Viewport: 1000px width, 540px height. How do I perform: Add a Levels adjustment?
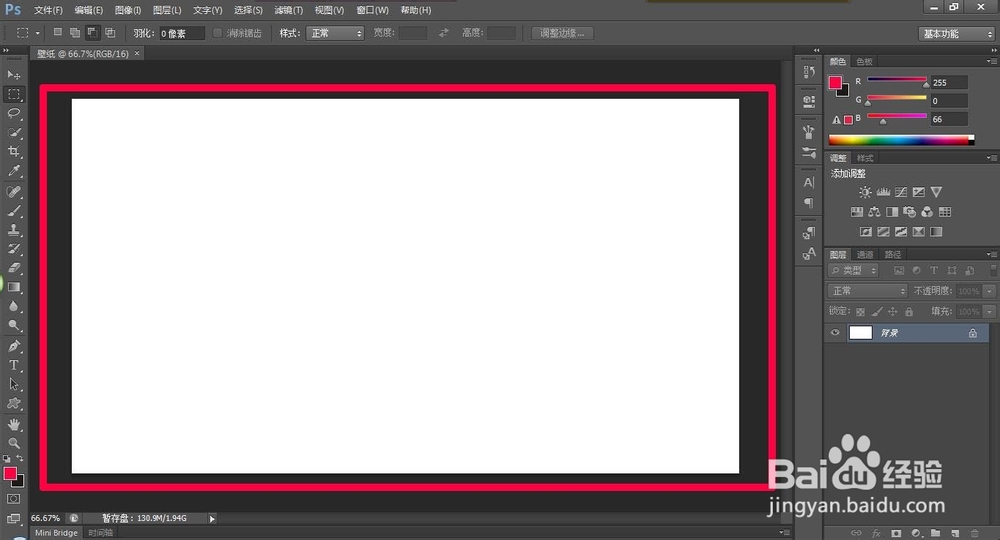pos(883,192)
